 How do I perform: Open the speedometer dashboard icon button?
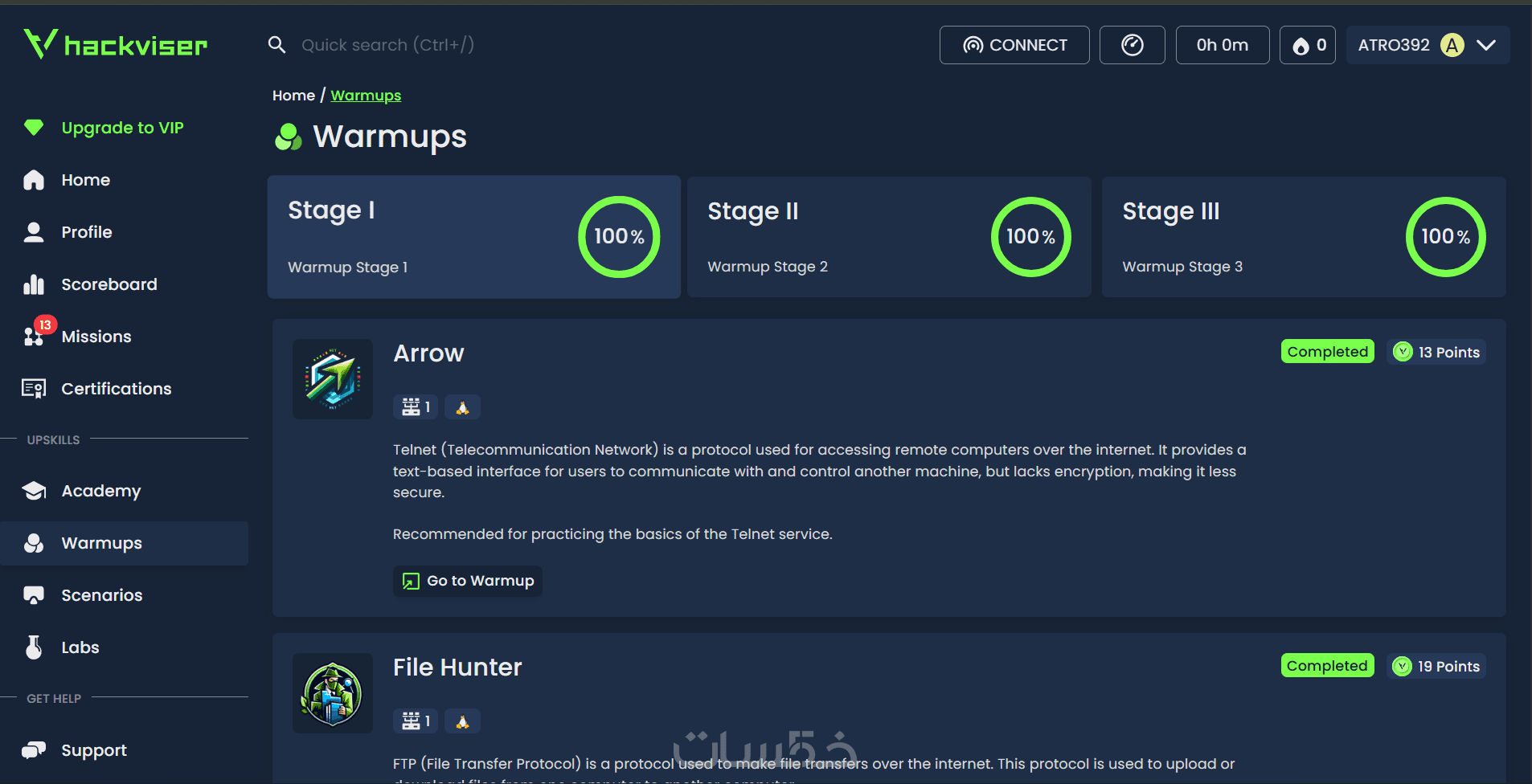click(1132, 45)
